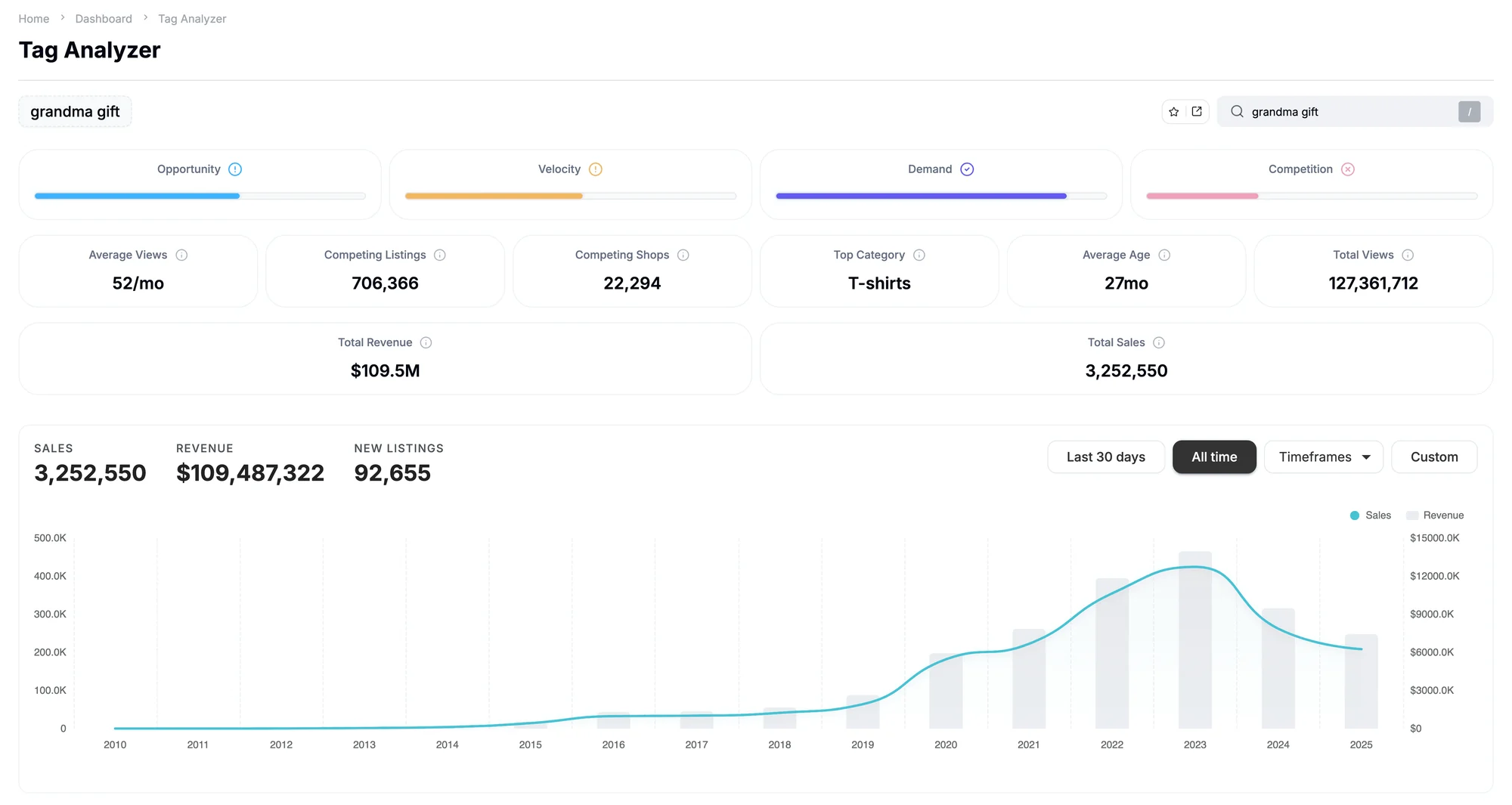Image resolution: width=1512 pixels, height=805 pixels.
Task: Click the Demand checkmark icon
Action: pyautogui.click(x=967, y=169)
